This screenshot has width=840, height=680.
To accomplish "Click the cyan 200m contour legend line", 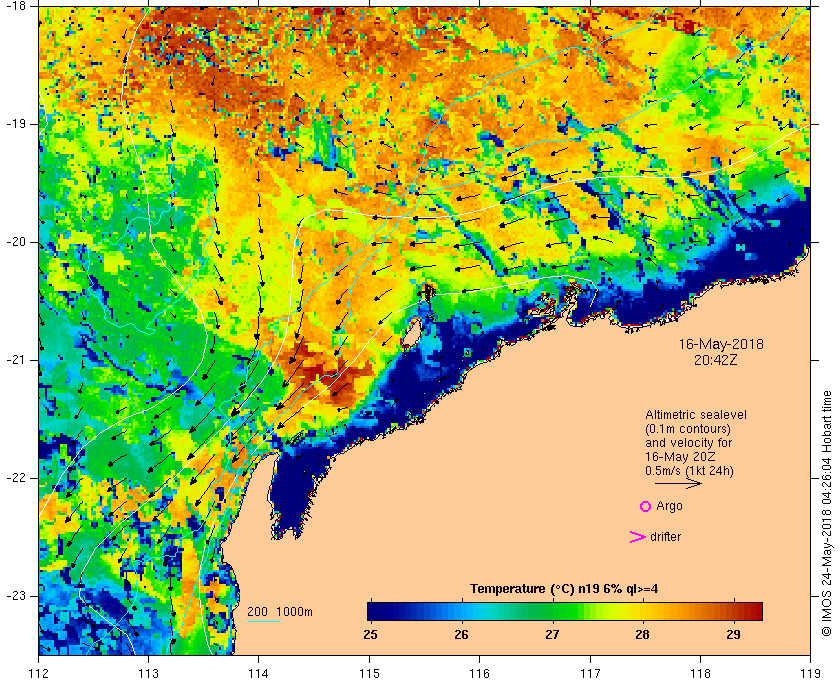I will coord(264,622).
